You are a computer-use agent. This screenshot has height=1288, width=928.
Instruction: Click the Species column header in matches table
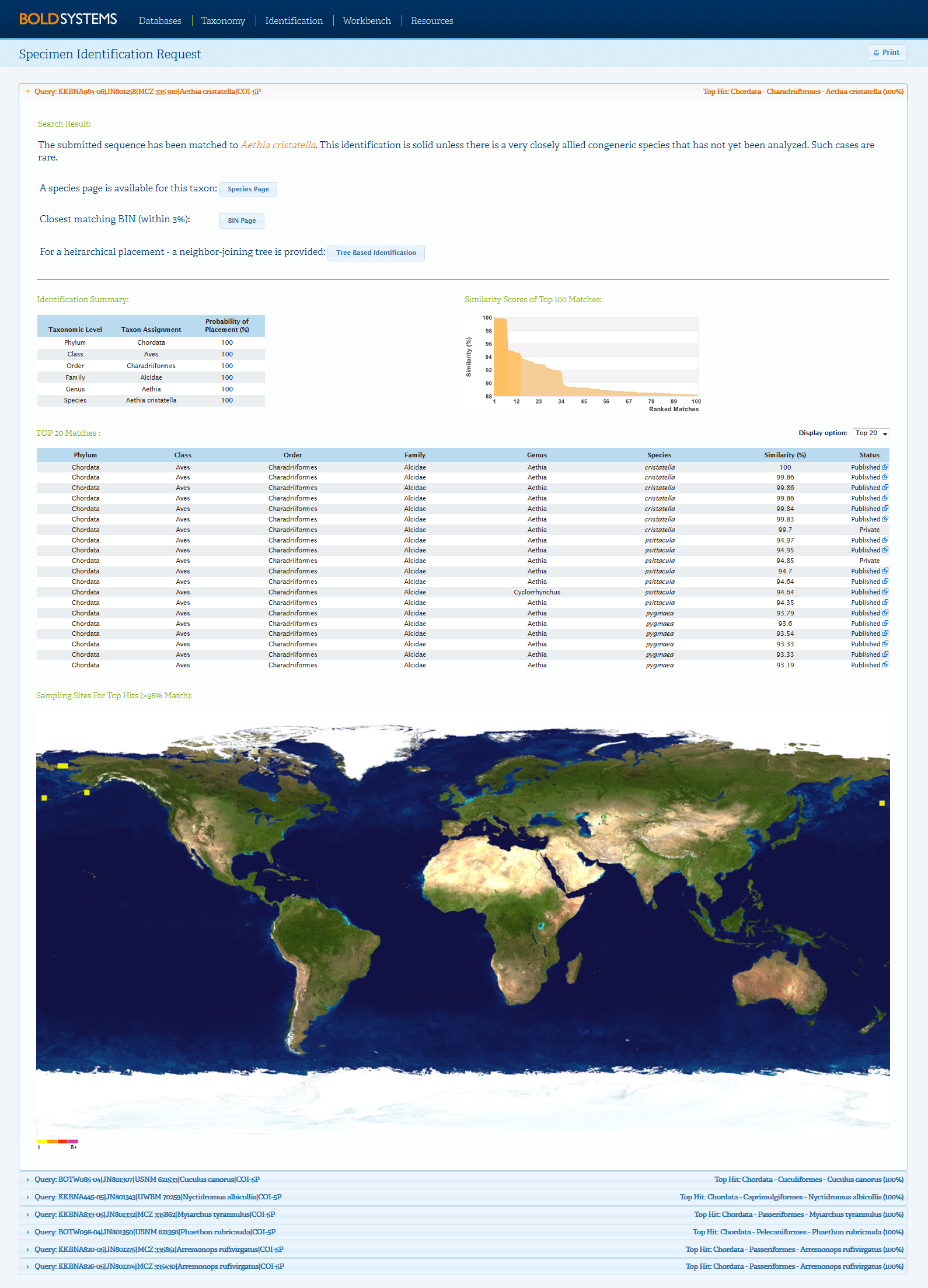click(x=659, y=455)
